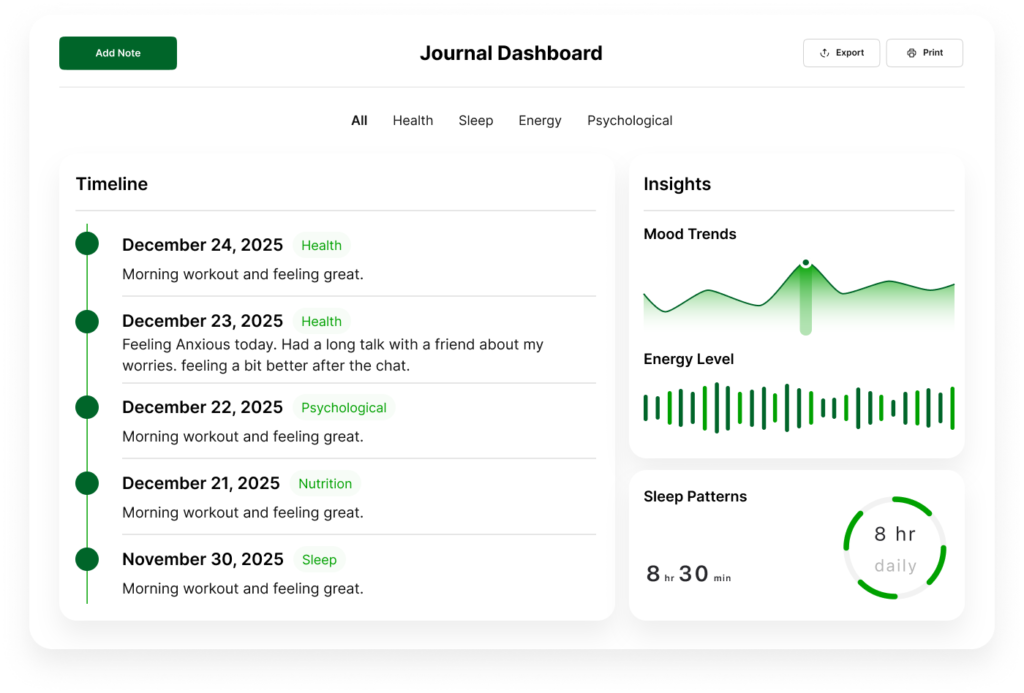Click the Psychological tag on December 22
The width and height of the screenshot is (1024, 693).
click(x=343, y=408)
